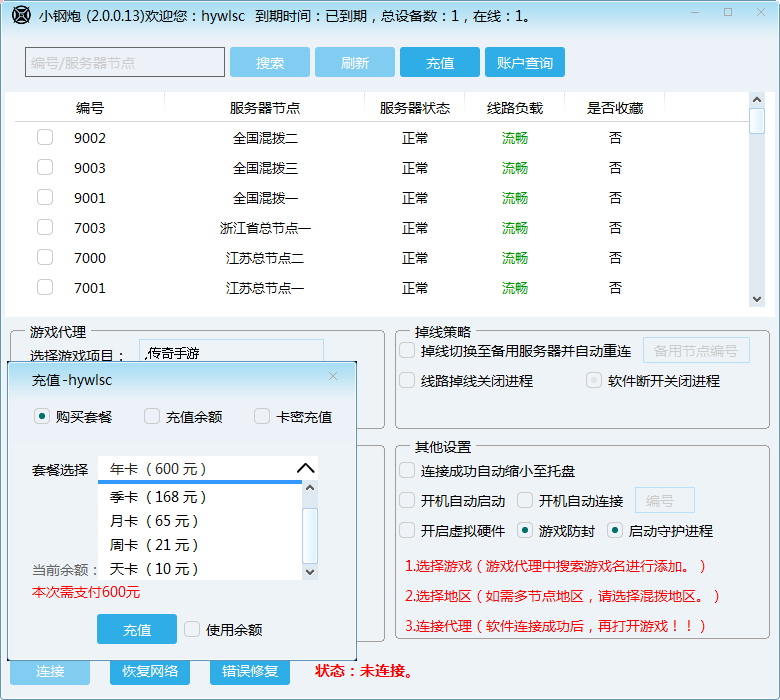Click the server list scroll up arrow
This screenshot has height=700, width=780.
(x=757, y=100)
